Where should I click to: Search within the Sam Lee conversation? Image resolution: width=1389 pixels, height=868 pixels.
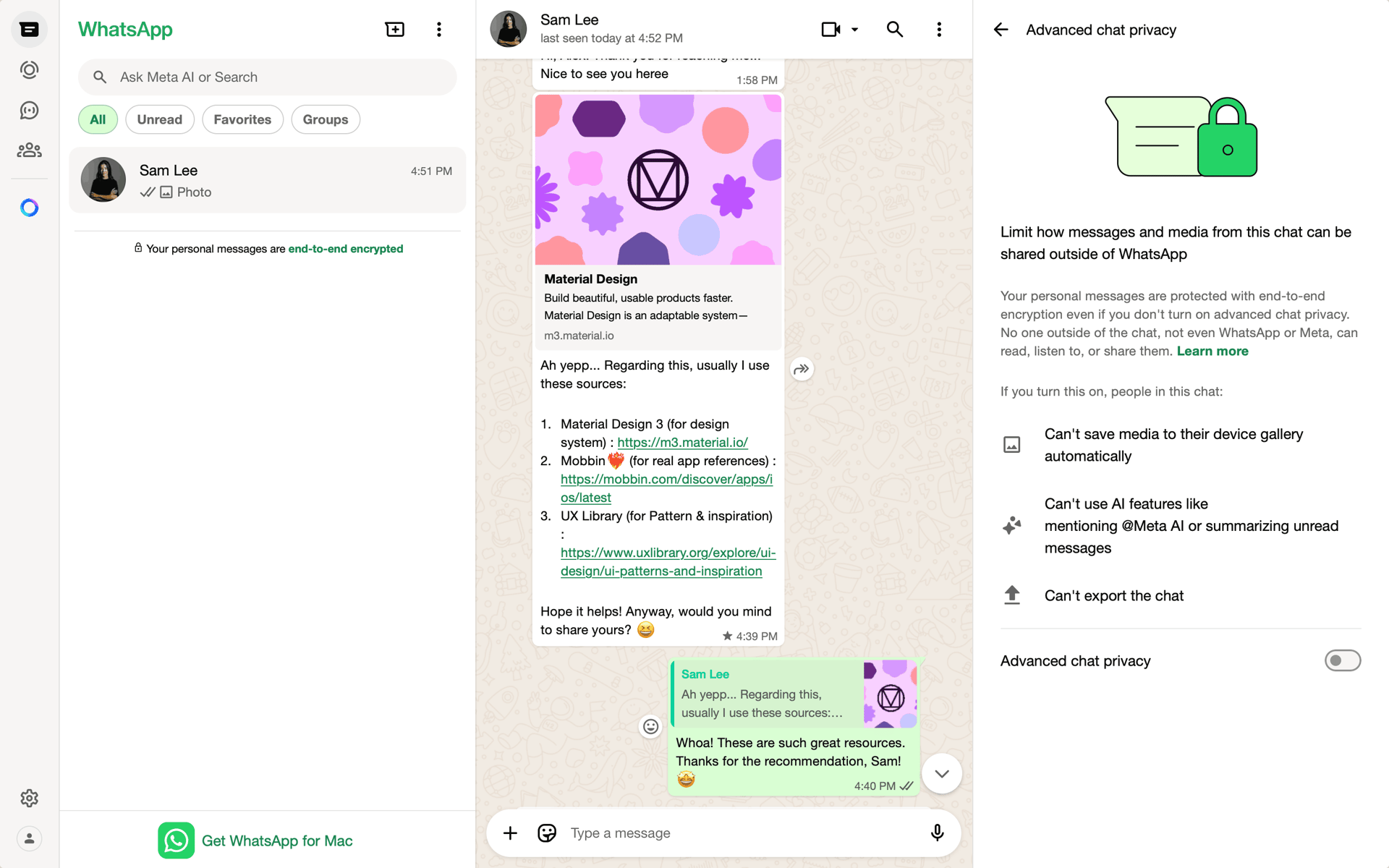pos(895,30)
